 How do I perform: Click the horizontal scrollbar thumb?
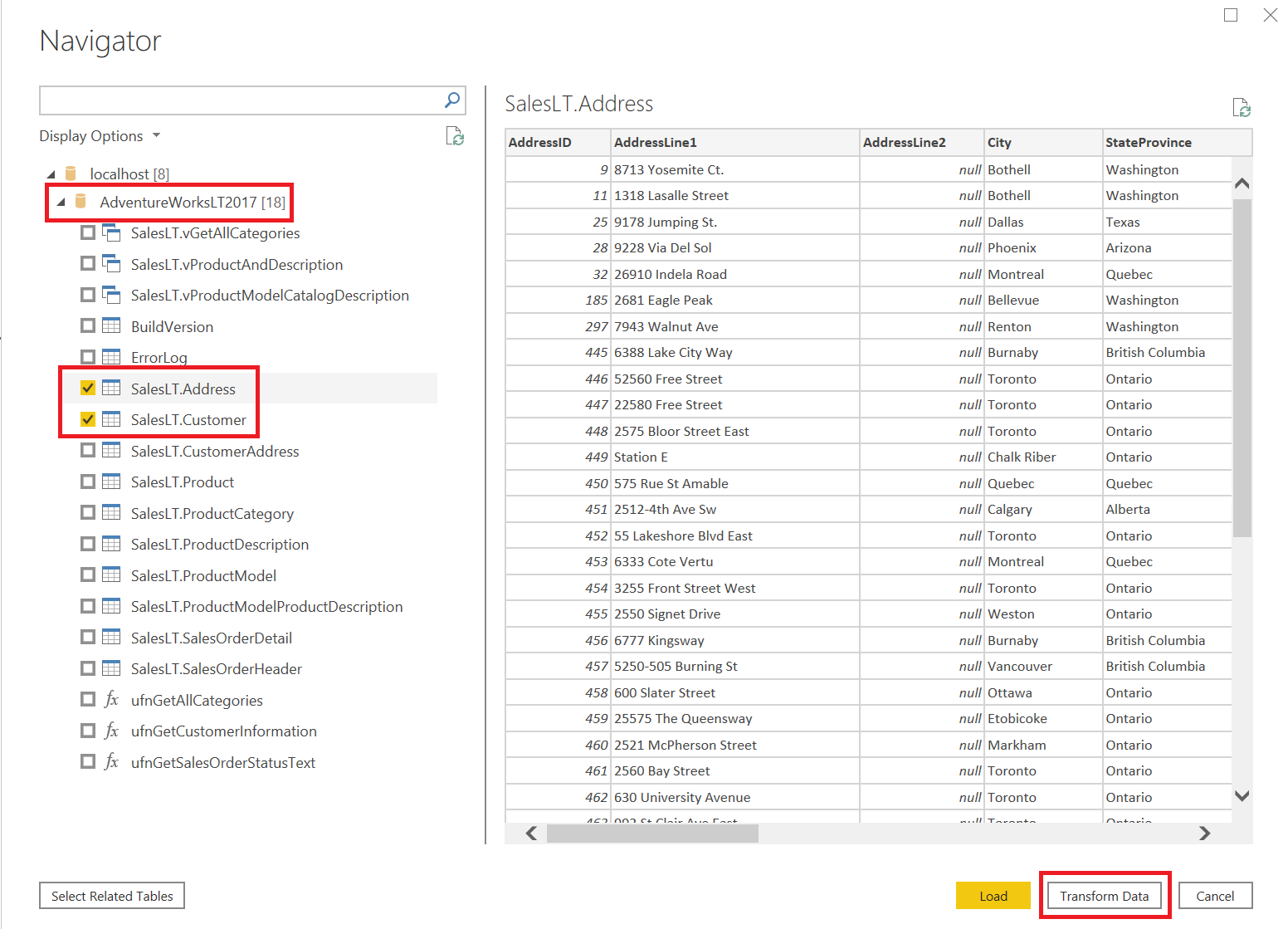[x=652, y=833]
